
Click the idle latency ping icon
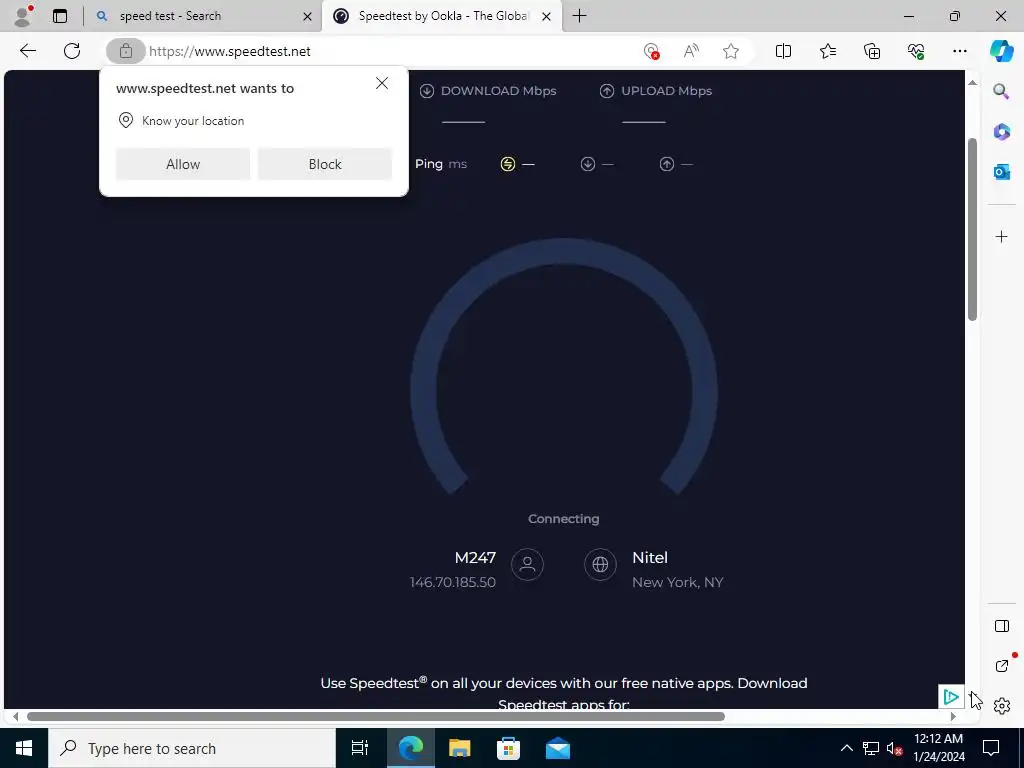pos(507,164)
